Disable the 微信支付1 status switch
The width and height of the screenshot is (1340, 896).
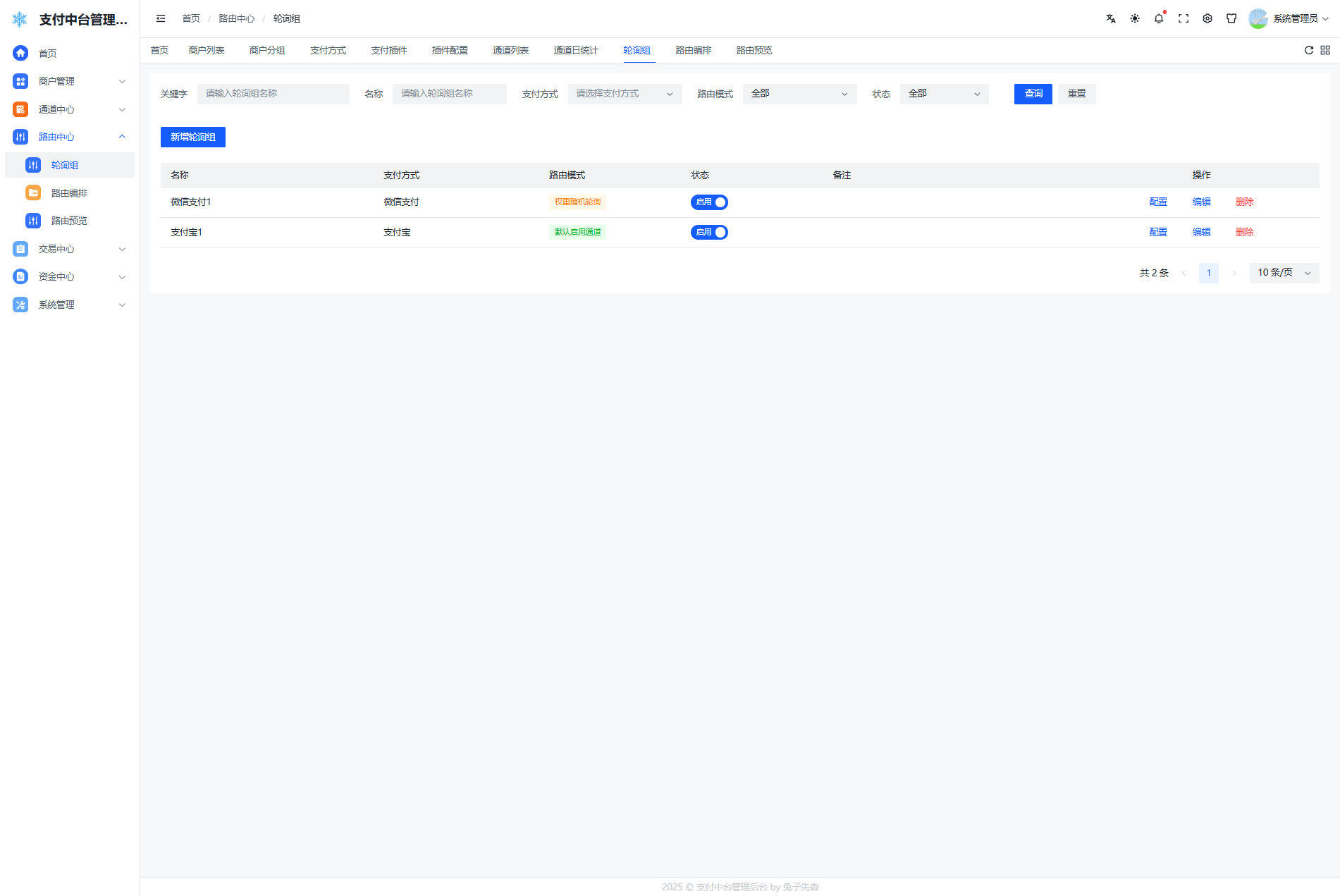click(x=709, y=202)
